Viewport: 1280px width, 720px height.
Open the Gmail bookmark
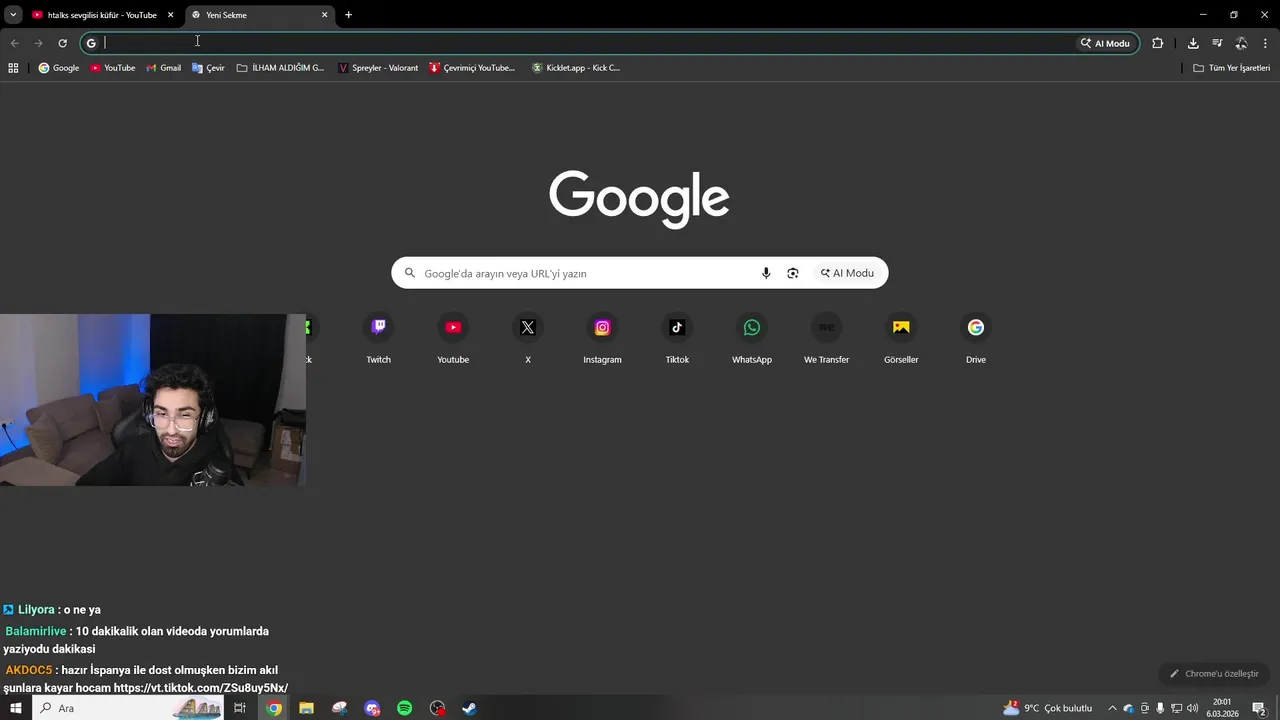click(x=164, y=68)
